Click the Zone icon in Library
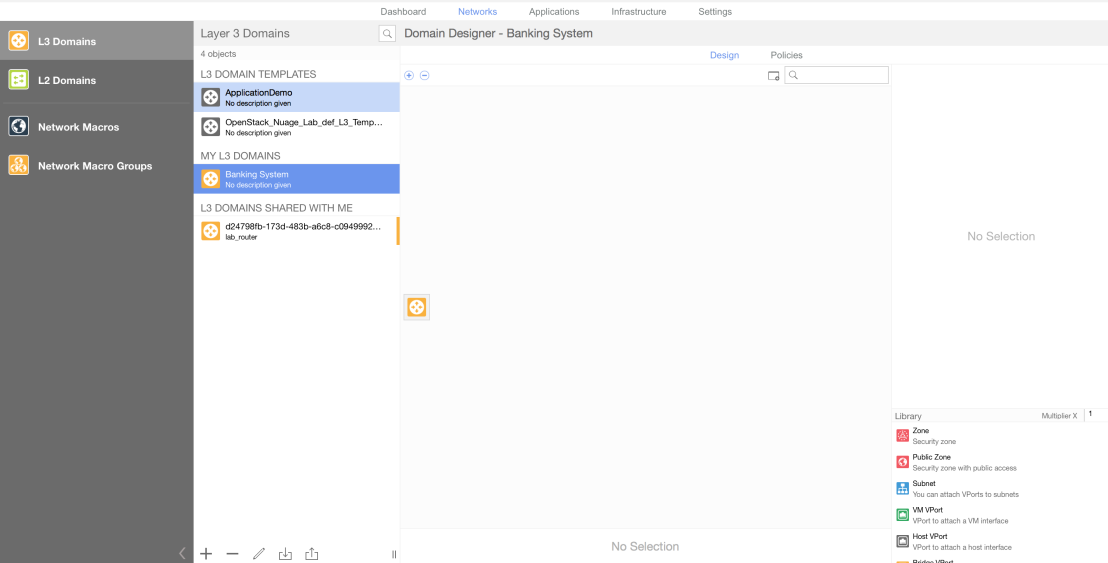The height and width of the screenshot is (563, 1108). click(x=902, y=436)
